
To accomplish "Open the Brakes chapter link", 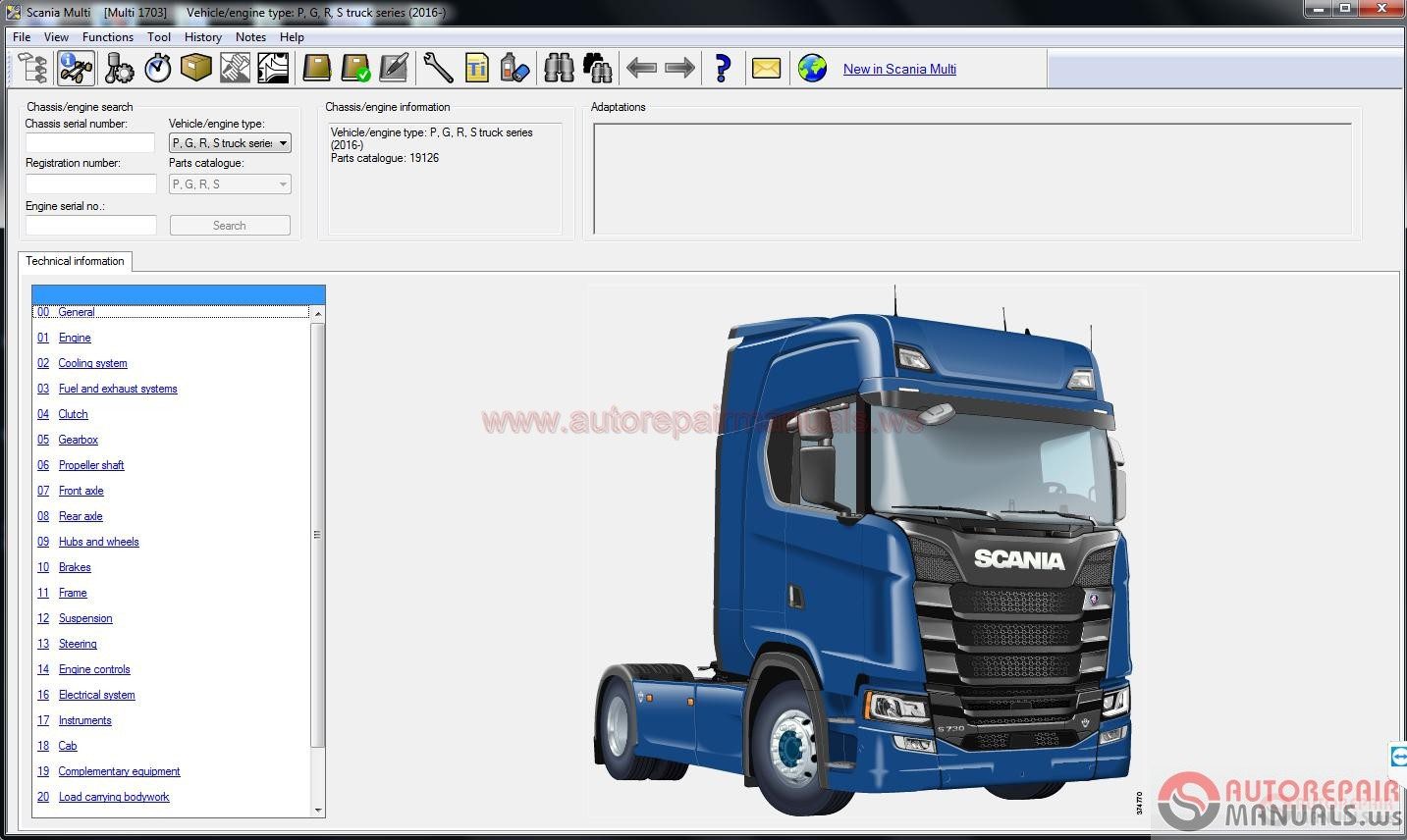I will pyautogui.click(x=75, y=567).
